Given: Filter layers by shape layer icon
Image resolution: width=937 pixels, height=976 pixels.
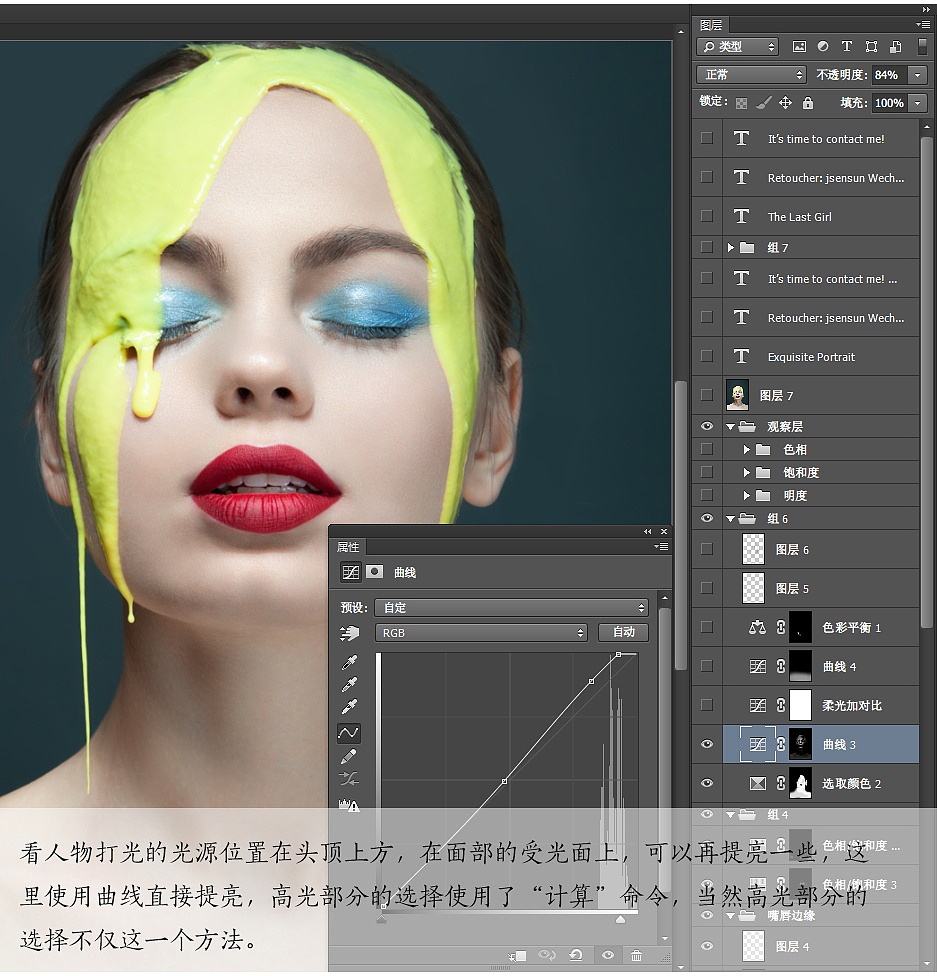Looking at the screenshot, I should pos(871,47).
